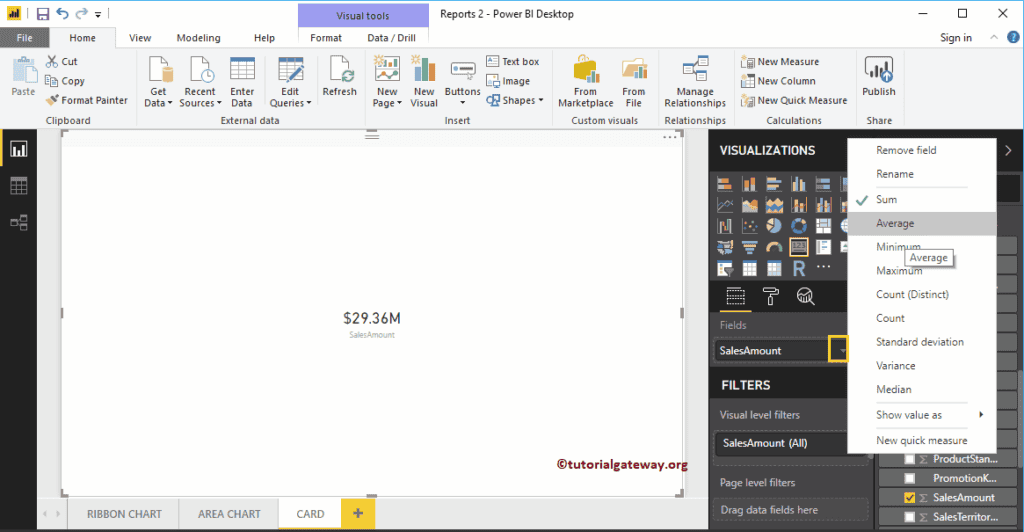Import a custom visual via ellipsis

tap(823, 267)
